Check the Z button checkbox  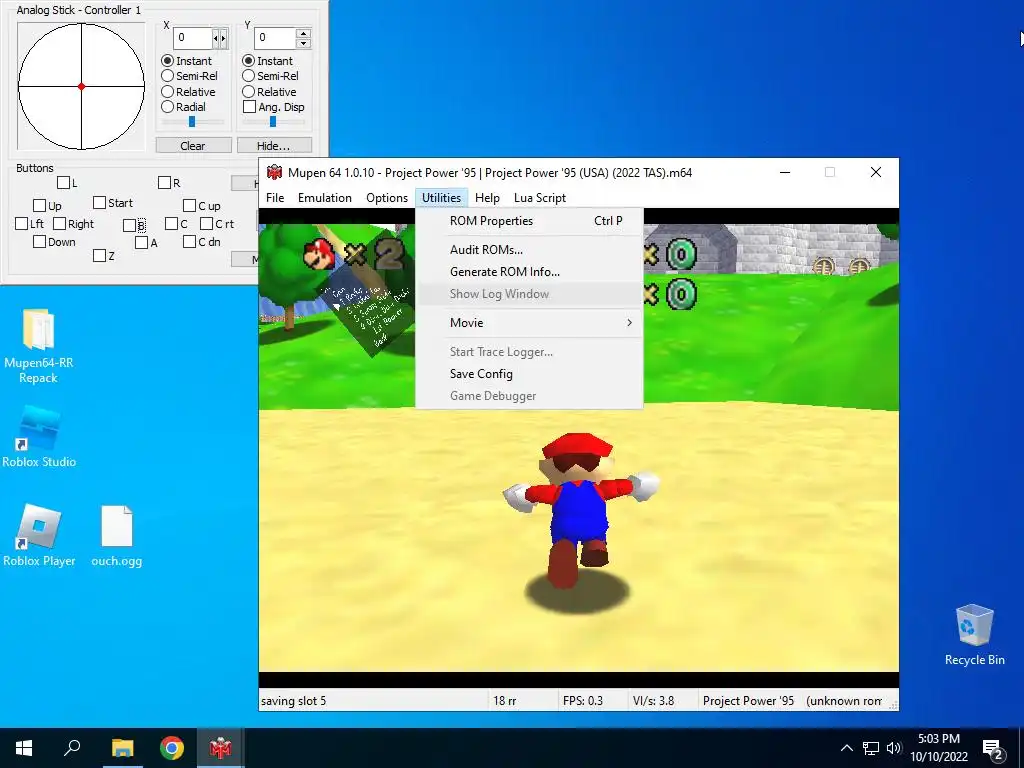pyautogui.click(x=99, y=255)
